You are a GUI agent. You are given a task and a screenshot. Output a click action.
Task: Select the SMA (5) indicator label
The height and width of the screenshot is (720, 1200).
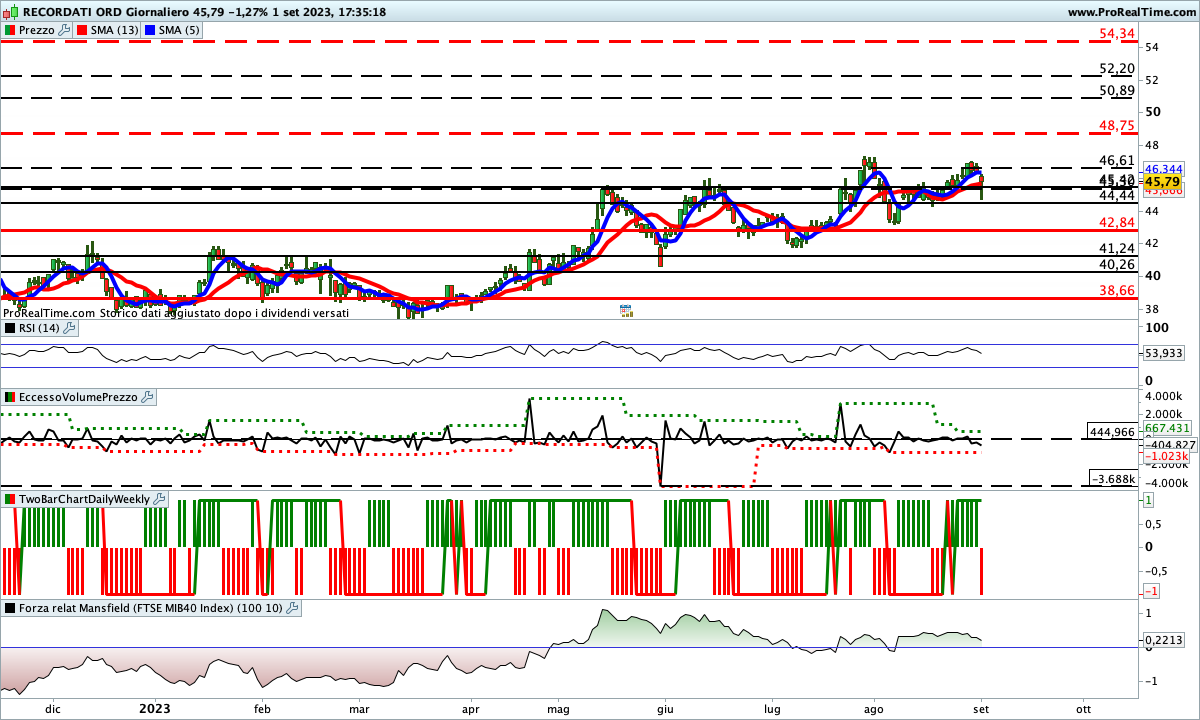pyautogui.click(x=180, y=30)
